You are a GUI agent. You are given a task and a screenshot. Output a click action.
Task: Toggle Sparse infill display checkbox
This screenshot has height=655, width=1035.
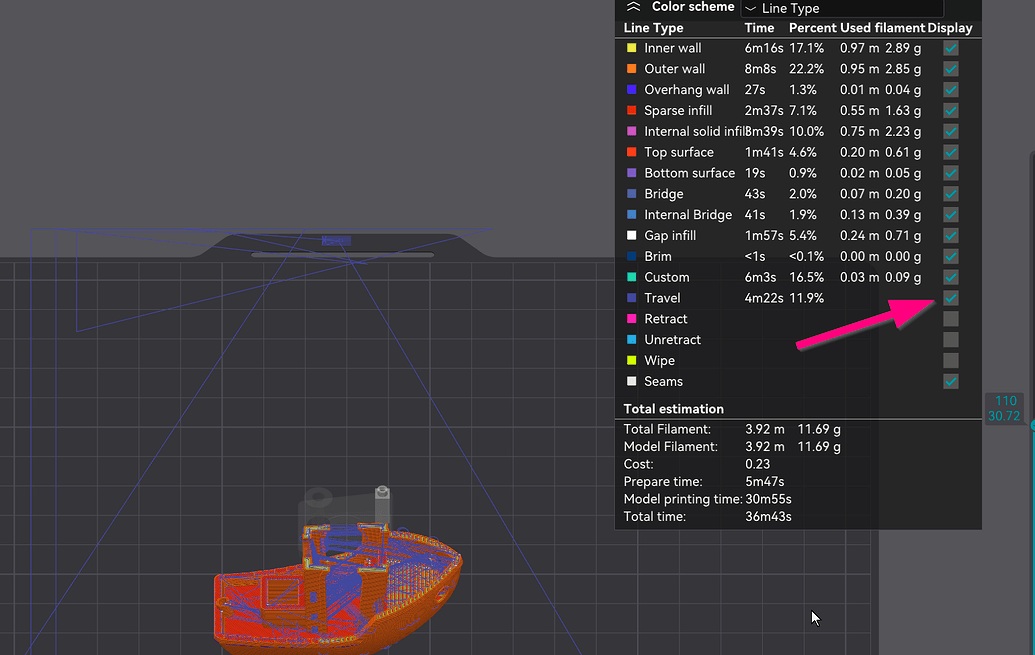(951, 110)
